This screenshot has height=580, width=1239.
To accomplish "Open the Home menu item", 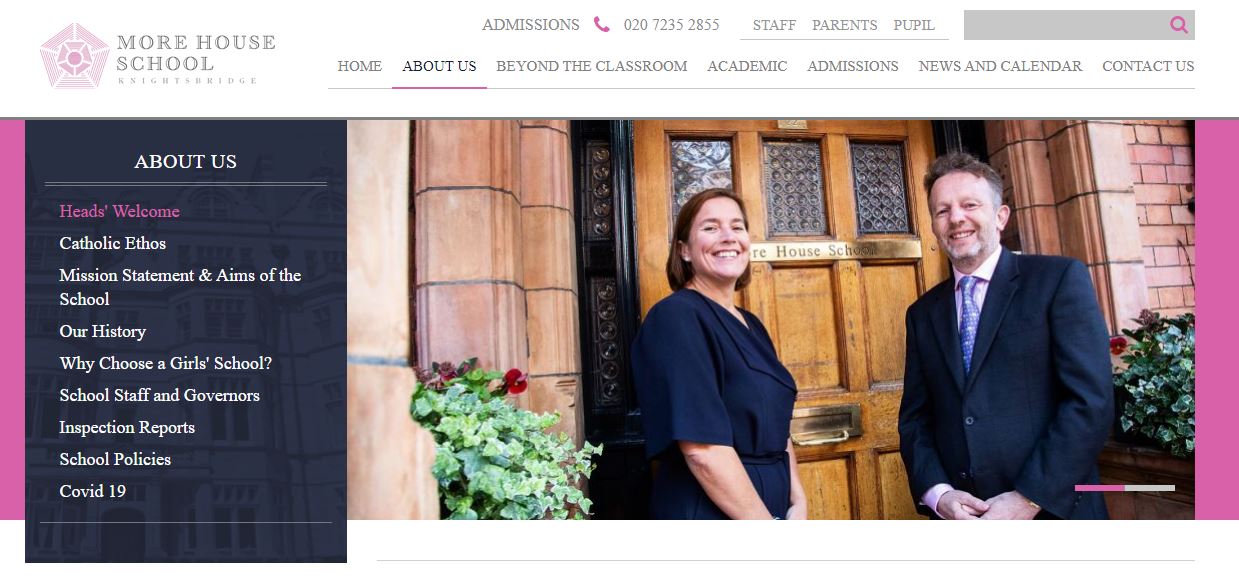I will (360, 66).
